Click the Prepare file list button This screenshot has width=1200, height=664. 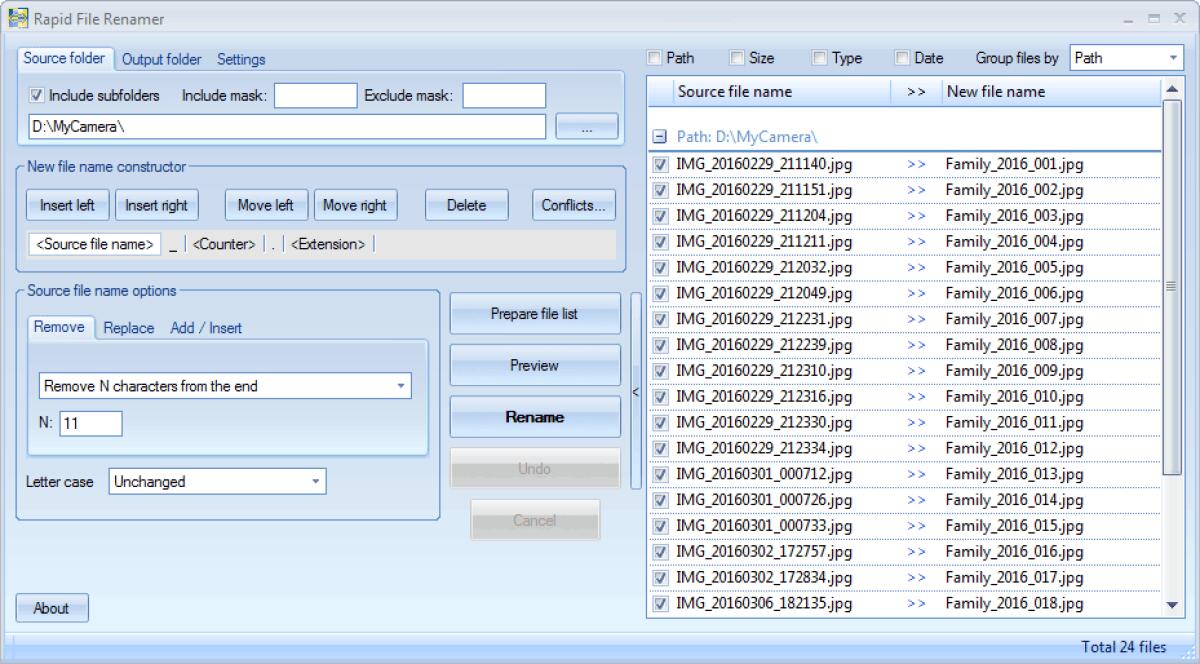click(534, 313)
